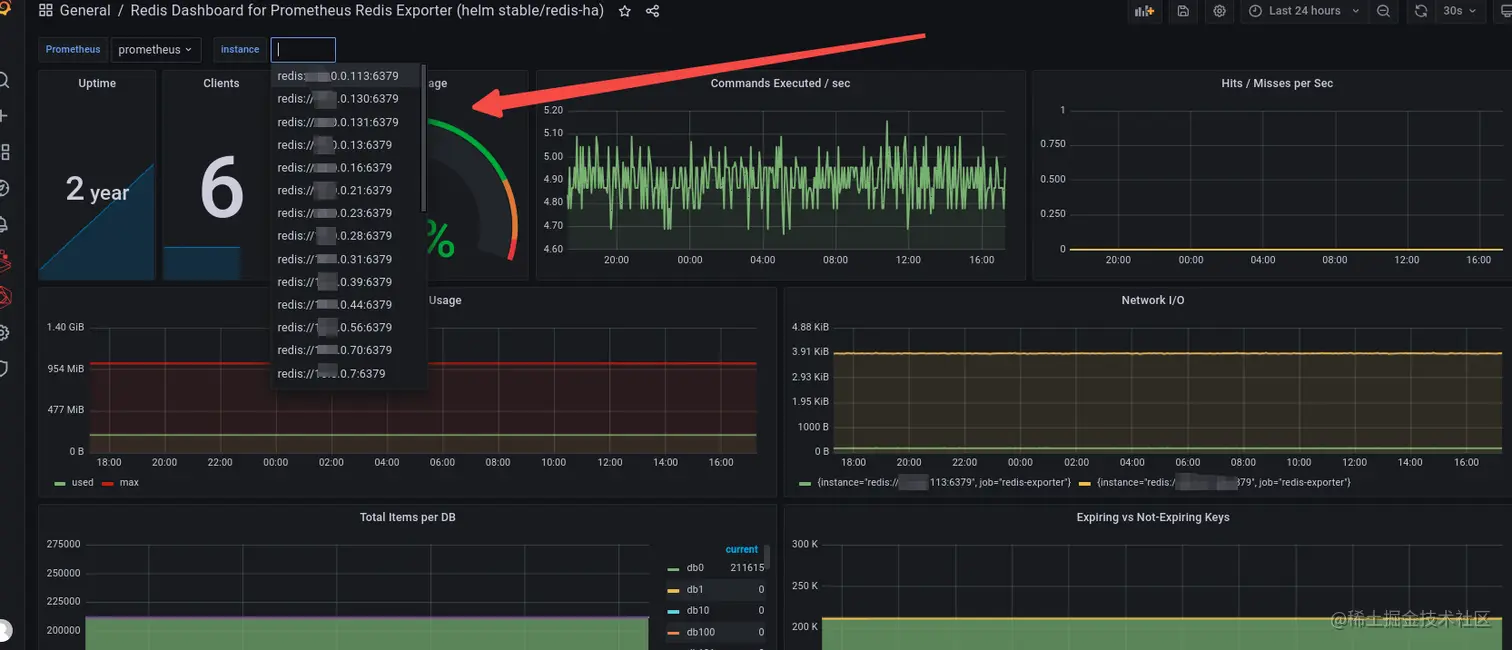Open dashboard settings gear icon
Screen dimensions: 1512x650
tap(1219, 11)
